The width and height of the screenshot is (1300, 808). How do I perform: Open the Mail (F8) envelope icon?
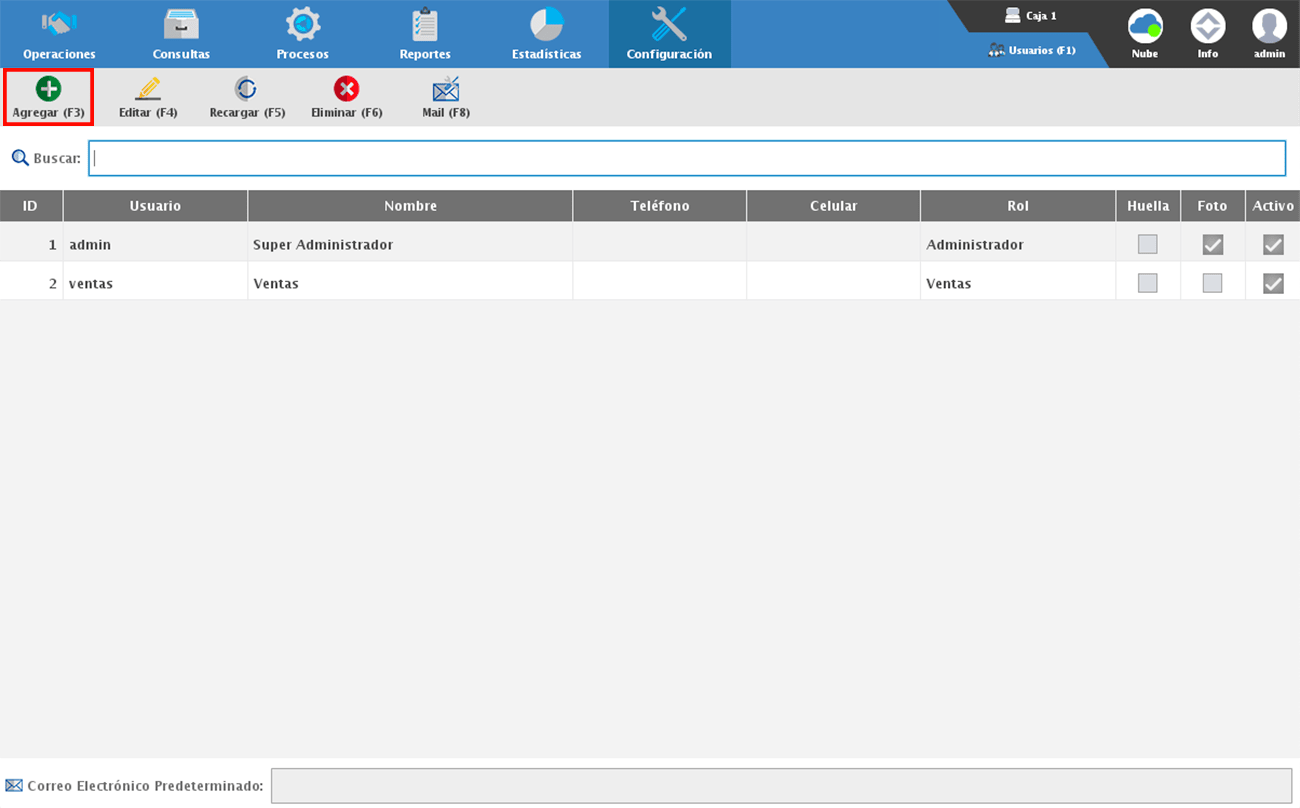tap(446, 90)
